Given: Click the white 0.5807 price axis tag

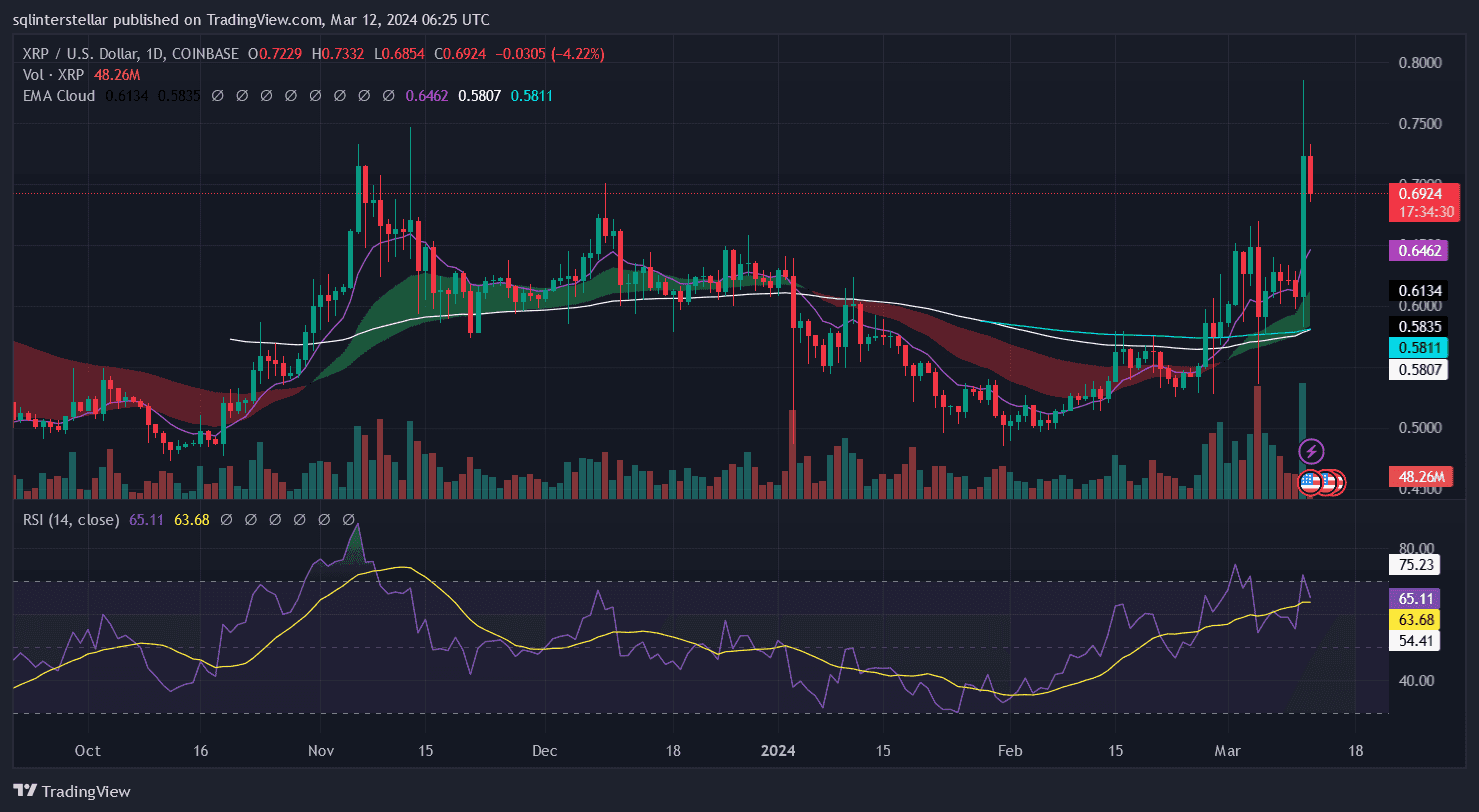Looking at the screenshot, I should point(1418,369).
